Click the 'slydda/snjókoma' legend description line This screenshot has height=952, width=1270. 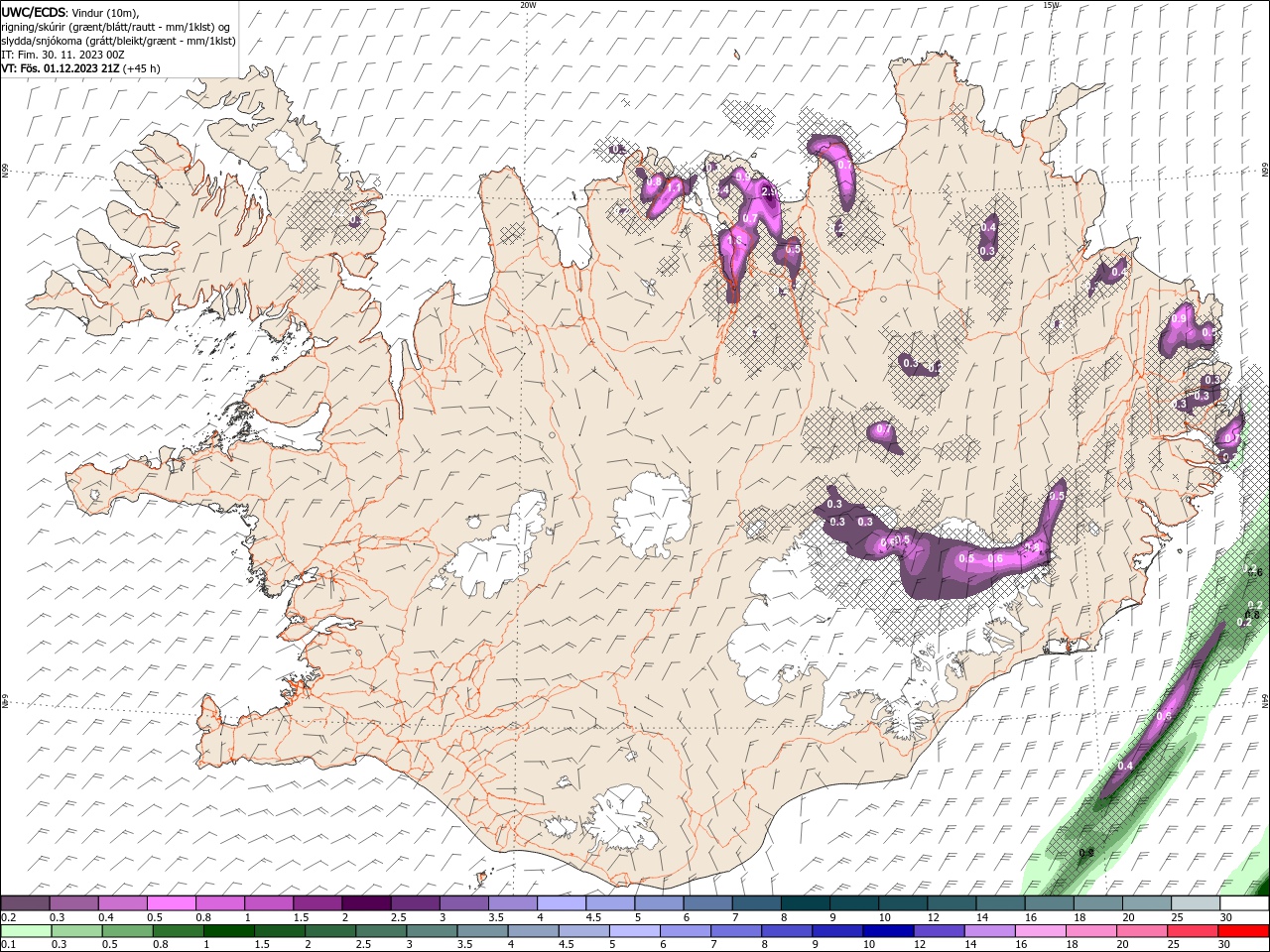[x=118, y=41]
